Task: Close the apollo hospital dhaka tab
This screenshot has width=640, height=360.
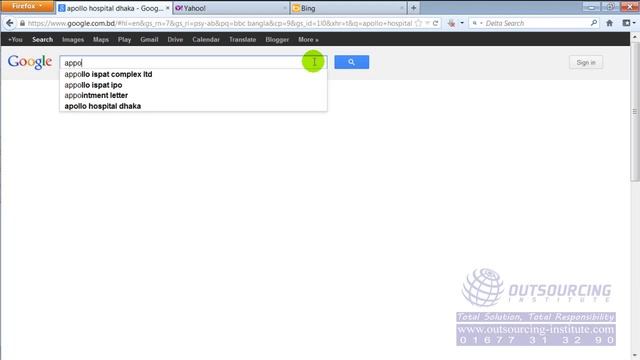Action: point(167,8)
